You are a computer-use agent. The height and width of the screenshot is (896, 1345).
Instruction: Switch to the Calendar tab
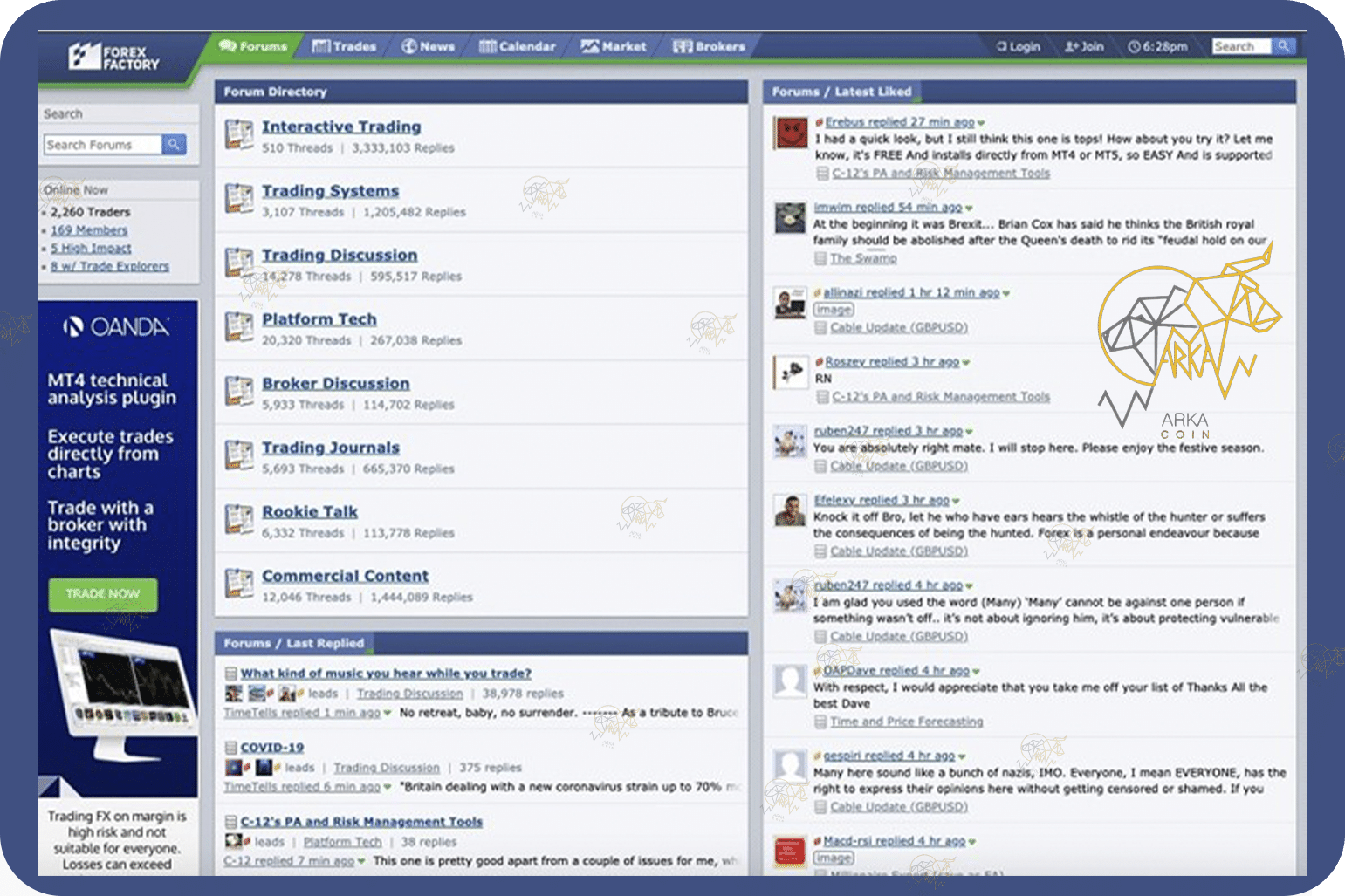pyautogui.click(x=518, y=46)
